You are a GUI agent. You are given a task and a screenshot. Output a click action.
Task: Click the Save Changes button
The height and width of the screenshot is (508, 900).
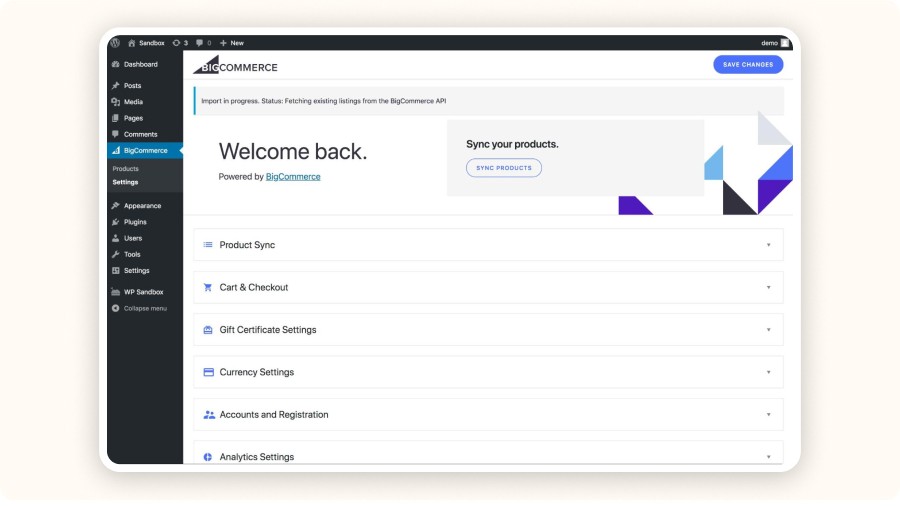click(748, 64)
